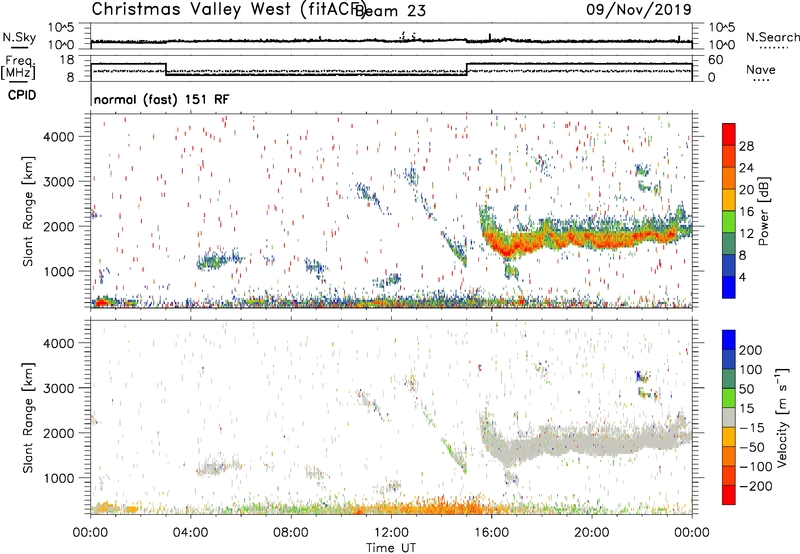
Task: Click the gray segment of the velocity colorbar
Action: pyautogui.click(x=729, y=417)
